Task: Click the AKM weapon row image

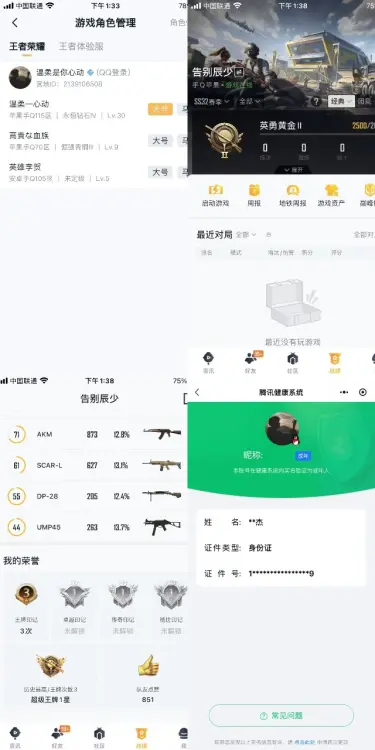Action: pyautogui.click(x=162, y=433)
